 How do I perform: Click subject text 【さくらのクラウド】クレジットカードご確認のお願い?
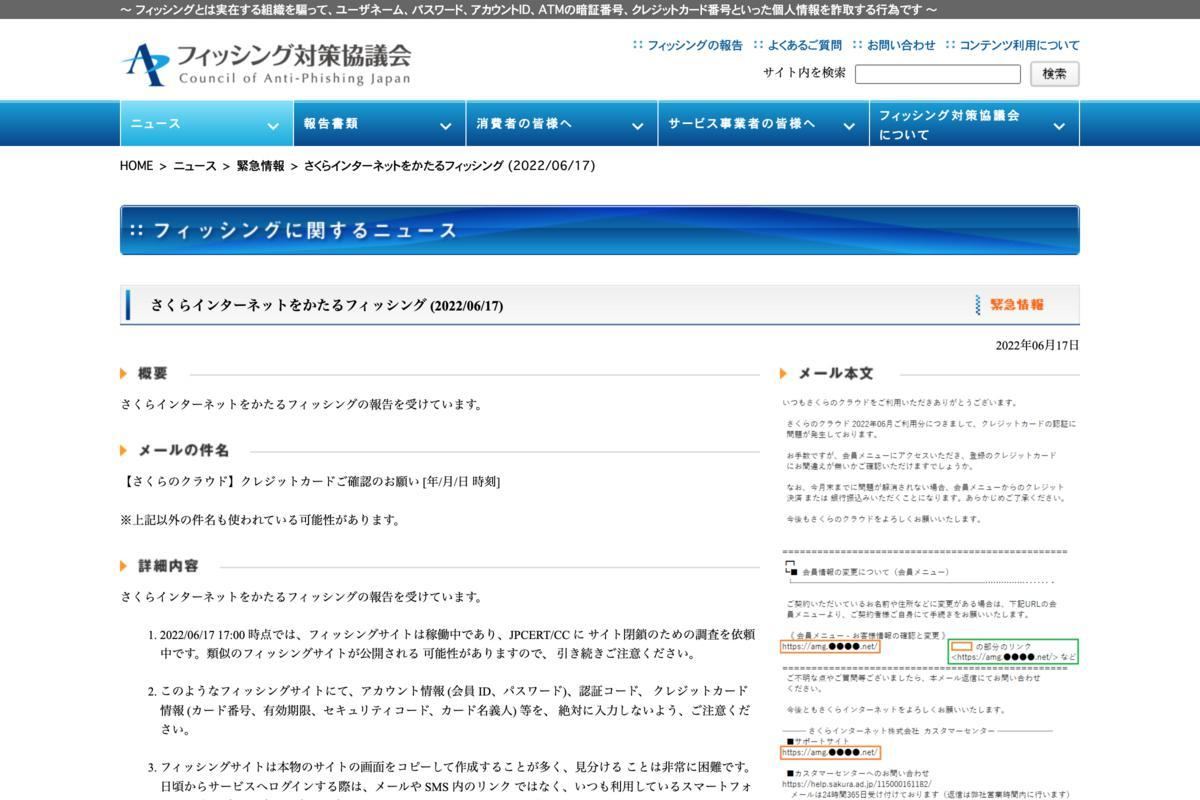coord(270,481)
